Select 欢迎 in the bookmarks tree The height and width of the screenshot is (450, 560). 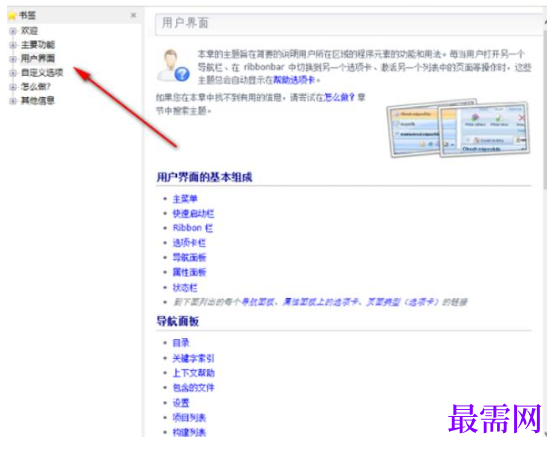[x=29, y=31]
